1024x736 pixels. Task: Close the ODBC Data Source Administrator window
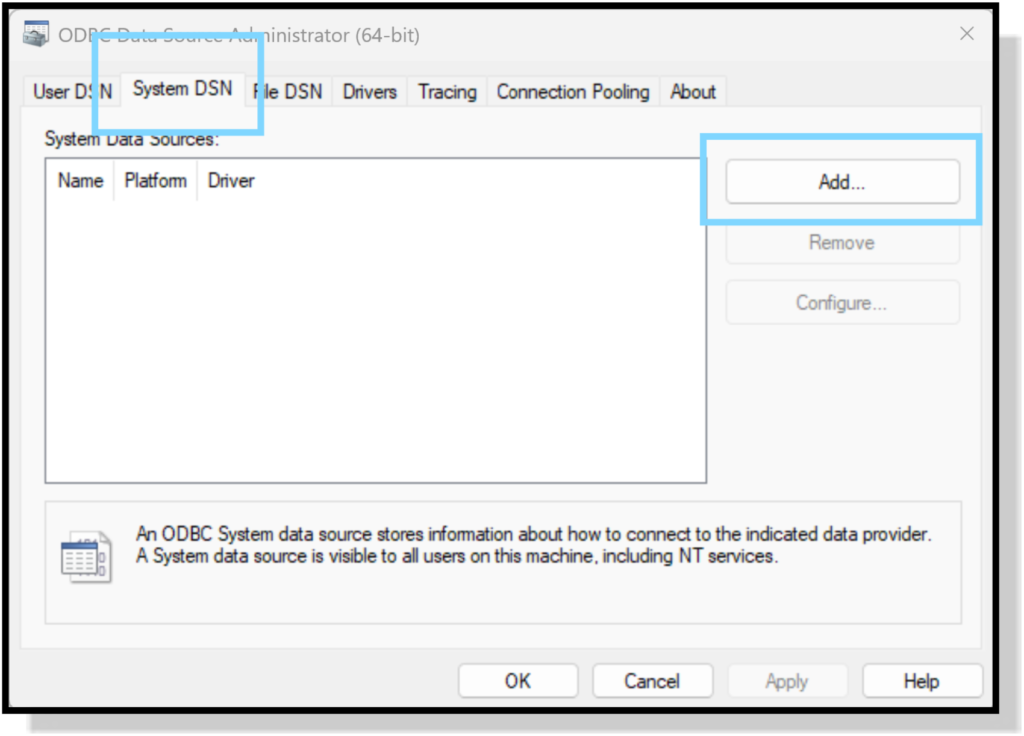[x=966, y=34]
